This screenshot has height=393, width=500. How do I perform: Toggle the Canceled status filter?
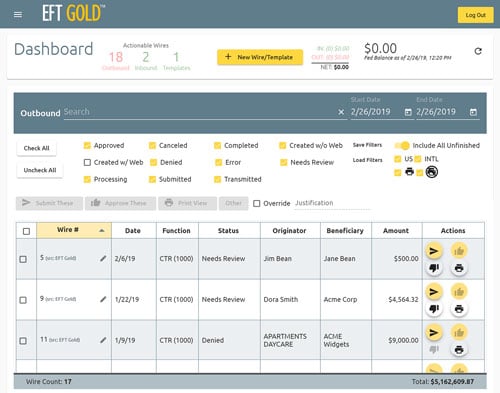(x=152, y=145)
